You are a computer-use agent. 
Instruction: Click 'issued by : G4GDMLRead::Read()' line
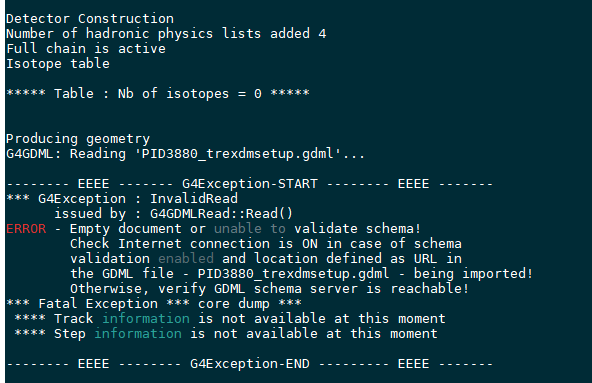point(173,214)
